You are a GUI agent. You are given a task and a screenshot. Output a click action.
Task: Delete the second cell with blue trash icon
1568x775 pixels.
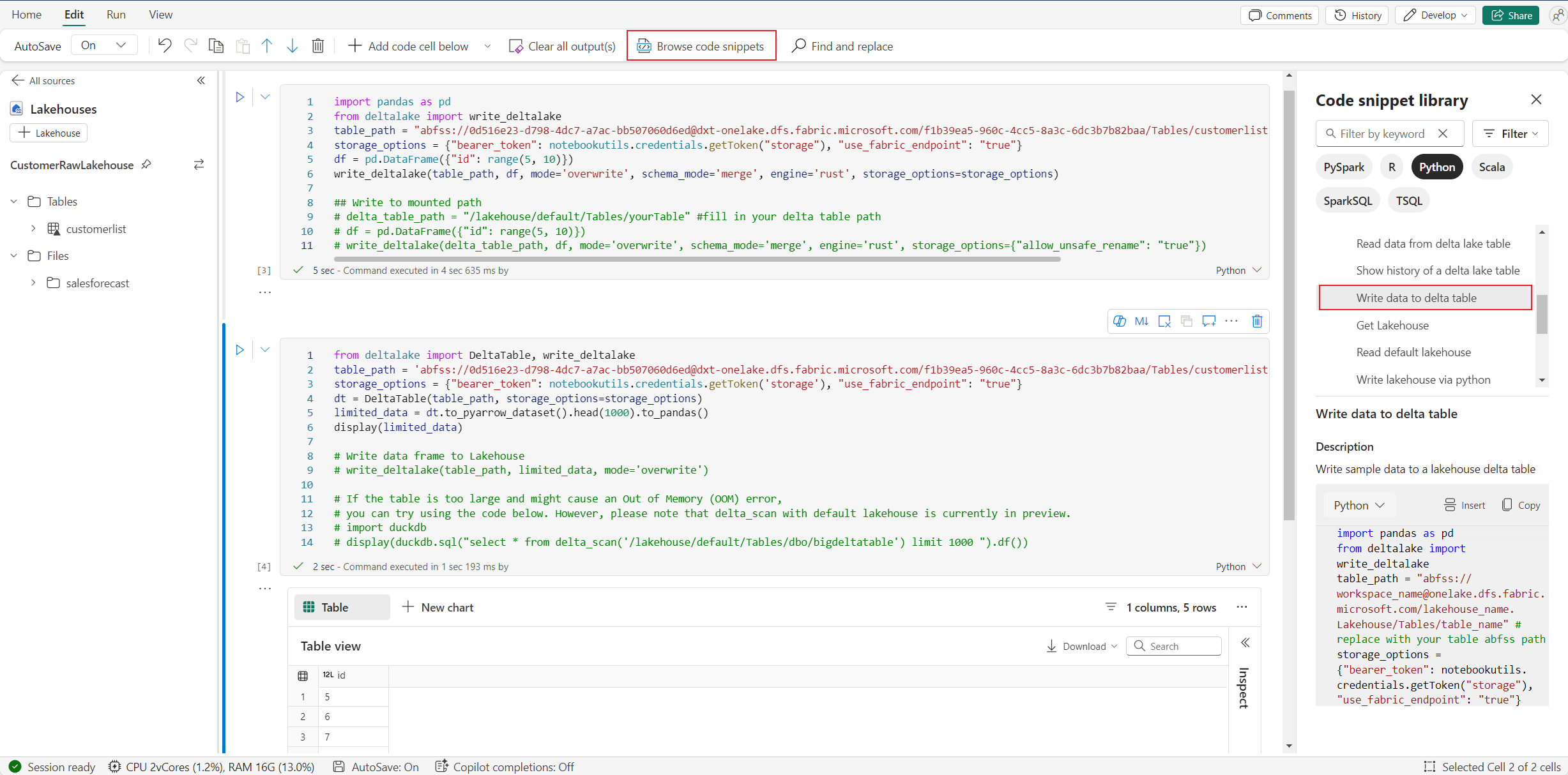[1256, 321]
